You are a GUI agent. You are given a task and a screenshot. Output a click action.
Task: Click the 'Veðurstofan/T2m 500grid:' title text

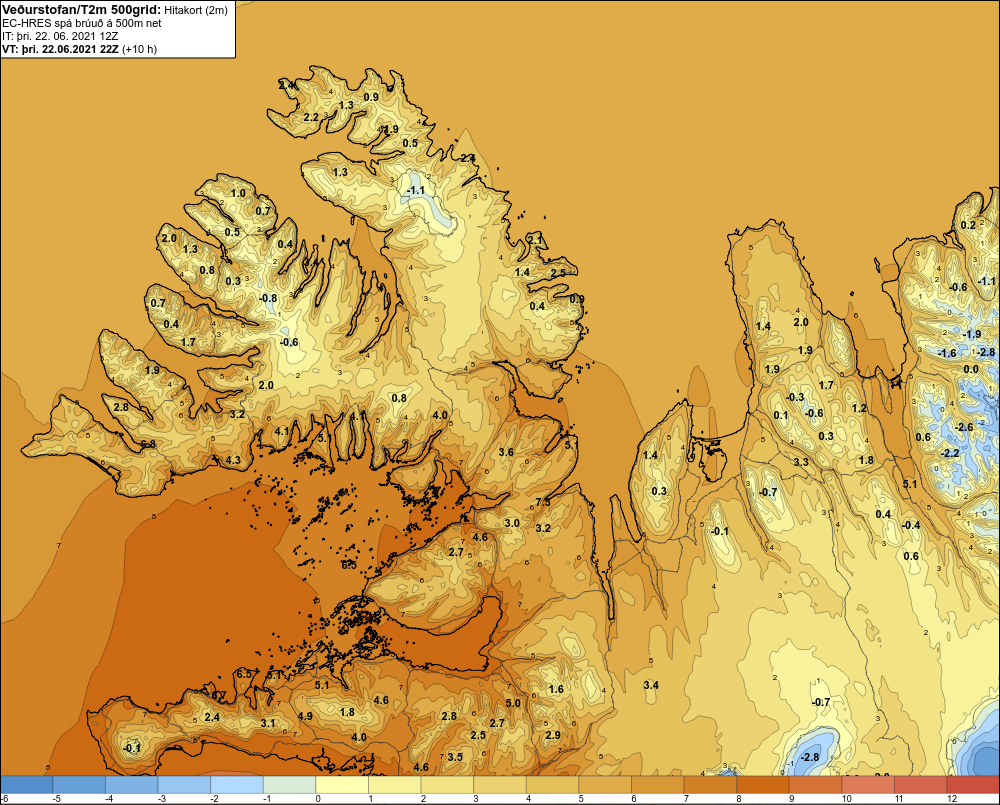pos(82,10)
